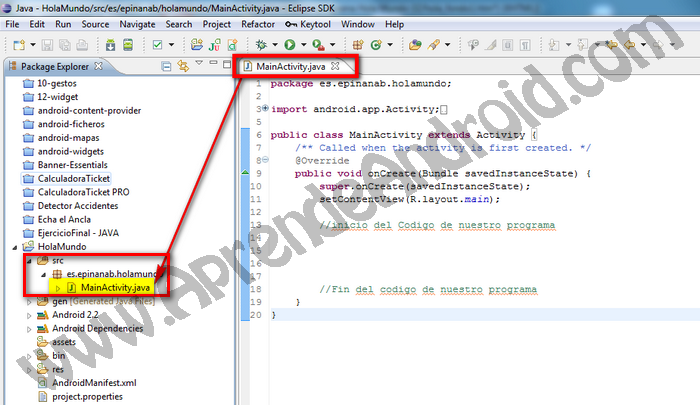Click the green Run button icon
This screenshot has width=700, height=405.
pos(290,45)
